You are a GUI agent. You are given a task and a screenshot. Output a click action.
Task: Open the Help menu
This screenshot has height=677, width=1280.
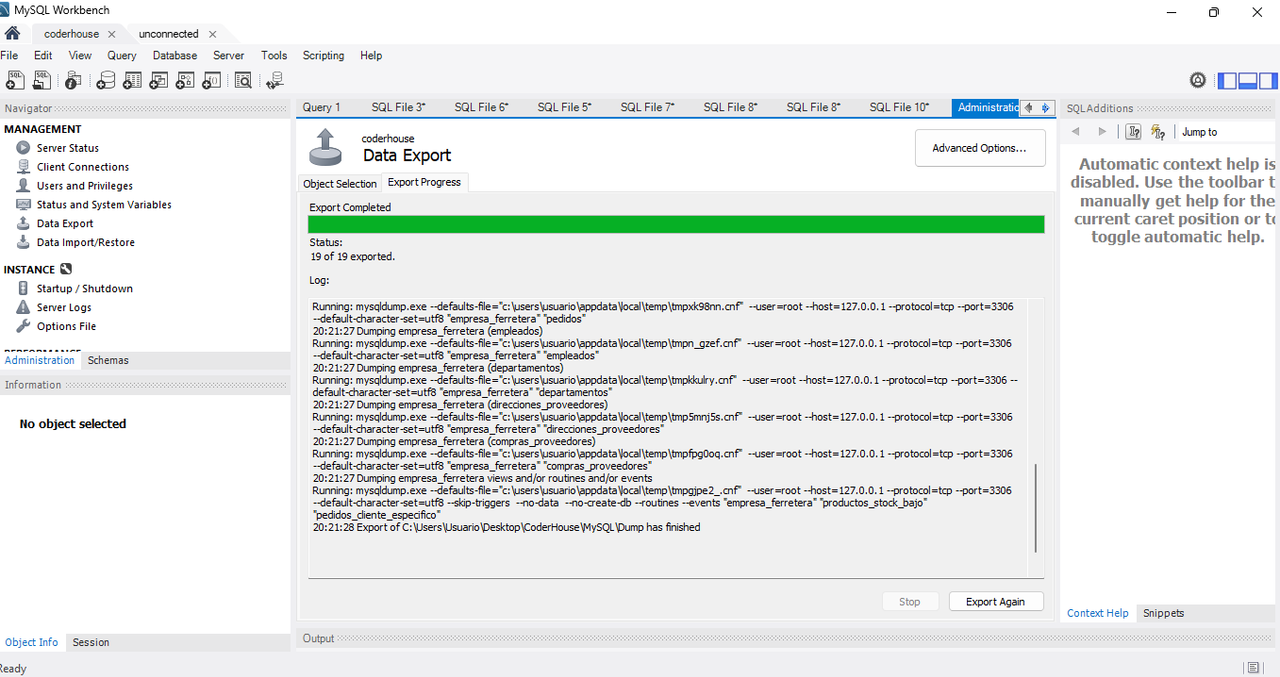pos(371,56)
